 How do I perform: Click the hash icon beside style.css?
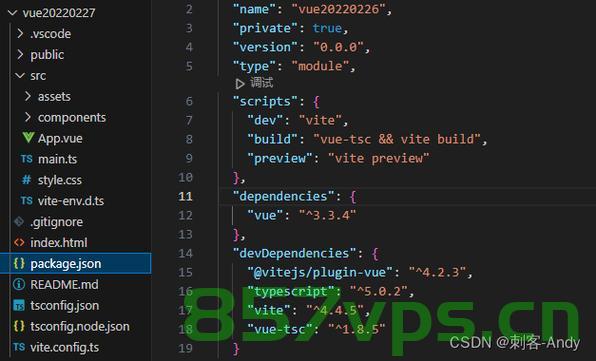pos(26,180)
